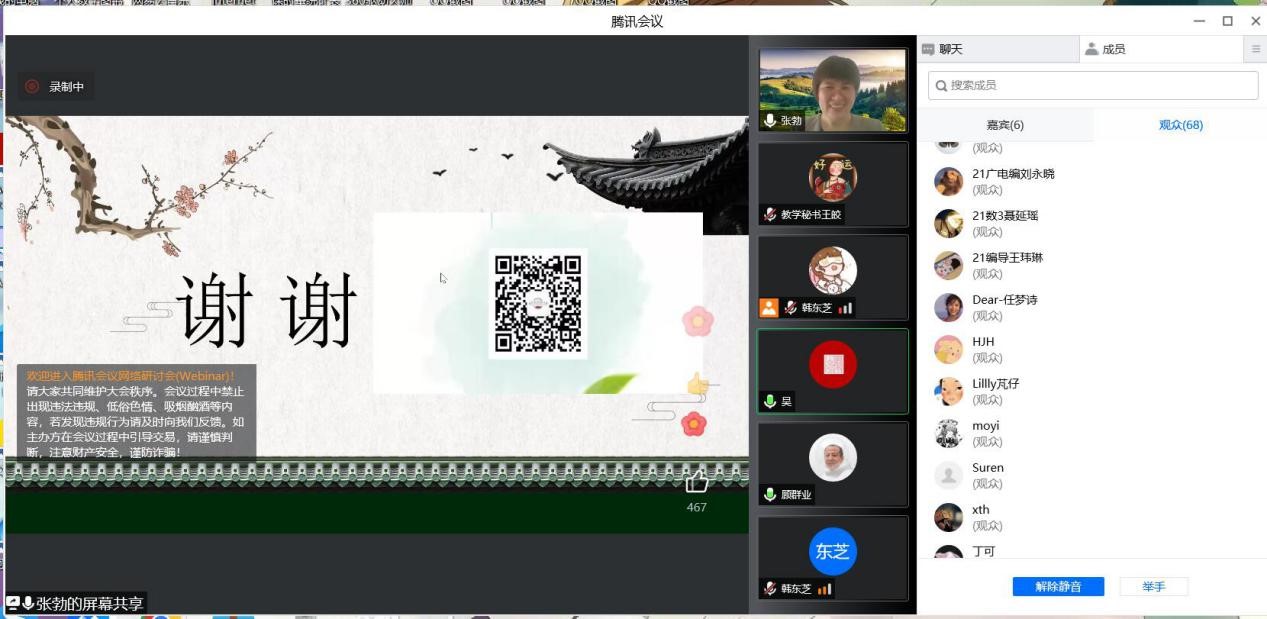Select audience member Dear-任梦诗 in list

pos(1004,300)
